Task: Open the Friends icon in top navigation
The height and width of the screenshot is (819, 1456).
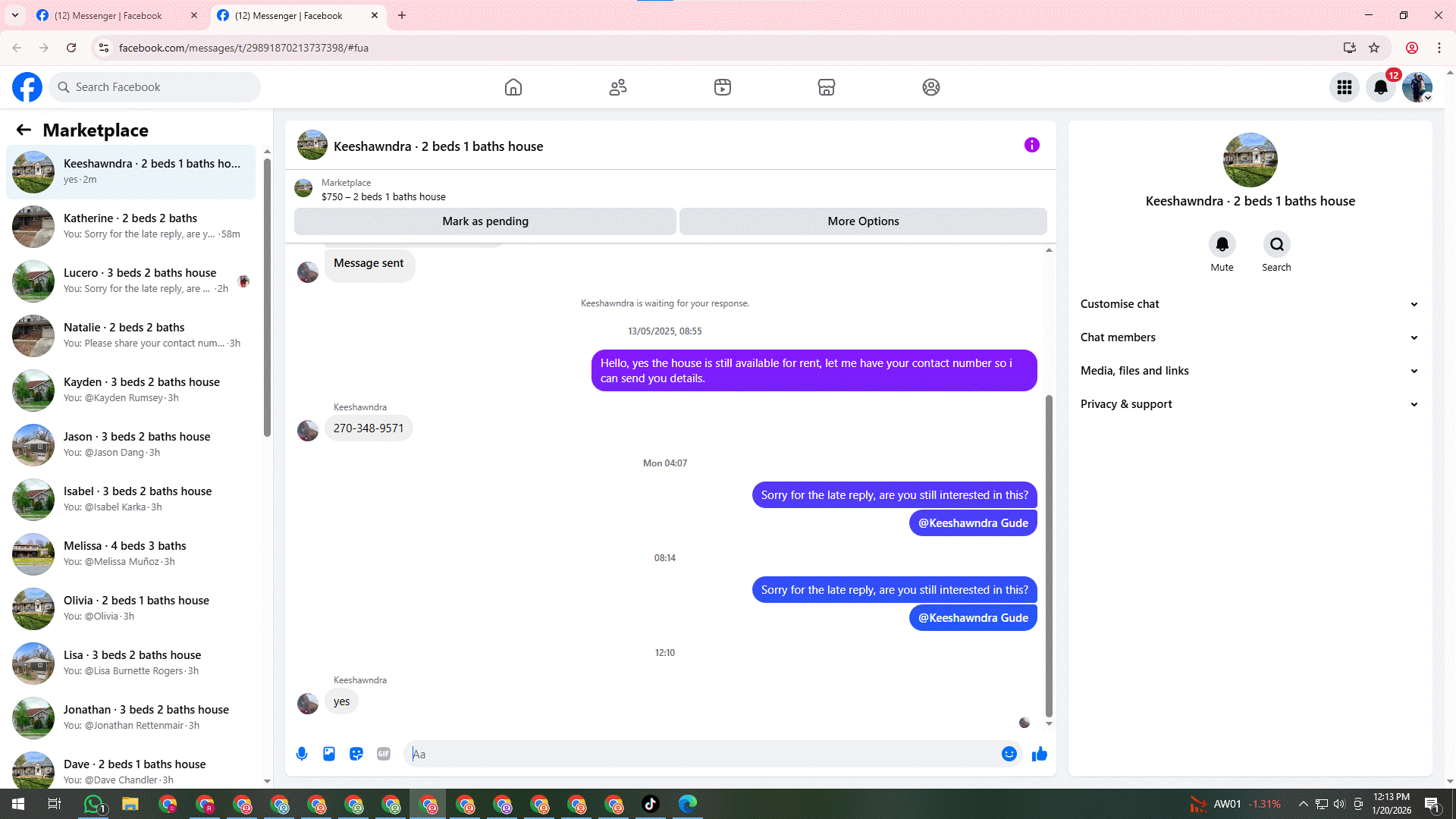Action: pos(618,87)
